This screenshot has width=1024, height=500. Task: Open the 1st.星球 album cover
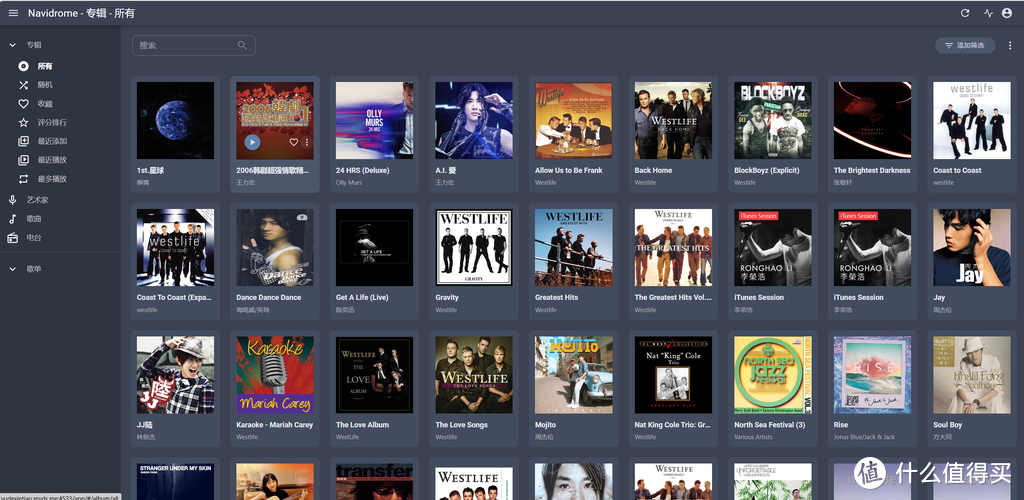[175, 120]
